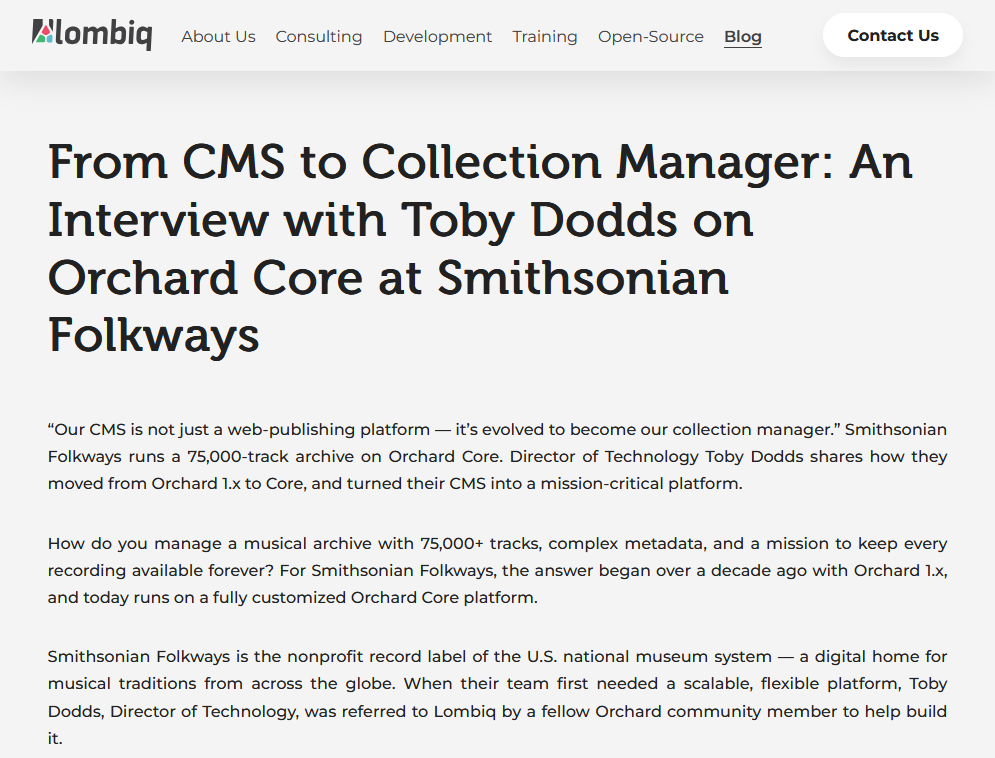Viewport: 995px width, 758px height.
Task: Open the Training section
Action: (544, 37)
